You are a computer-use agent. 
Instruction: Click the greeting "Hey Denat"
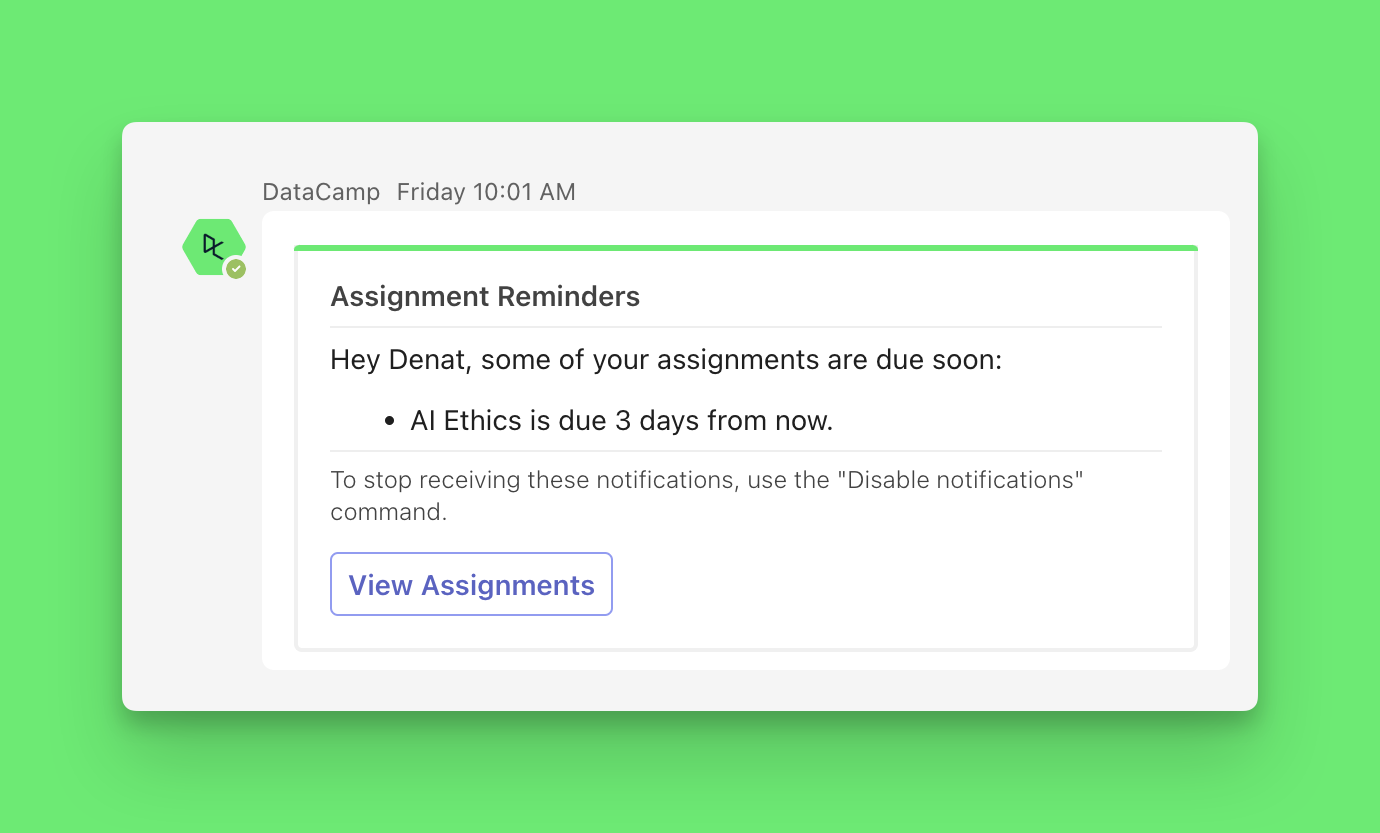pos(399,359)
